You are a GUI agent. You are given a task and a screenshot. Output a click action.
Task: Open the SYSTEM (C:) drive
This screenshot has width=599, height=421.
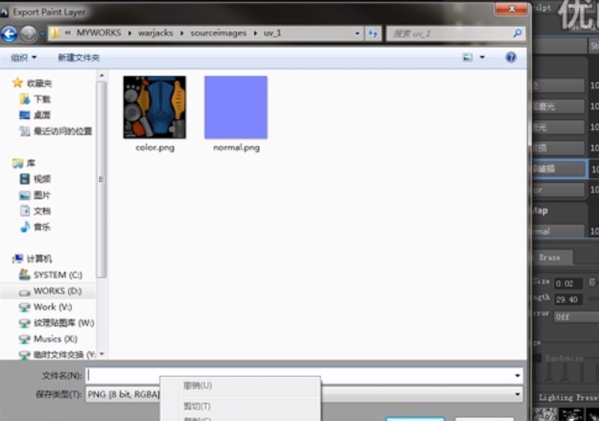click(50, 275)
